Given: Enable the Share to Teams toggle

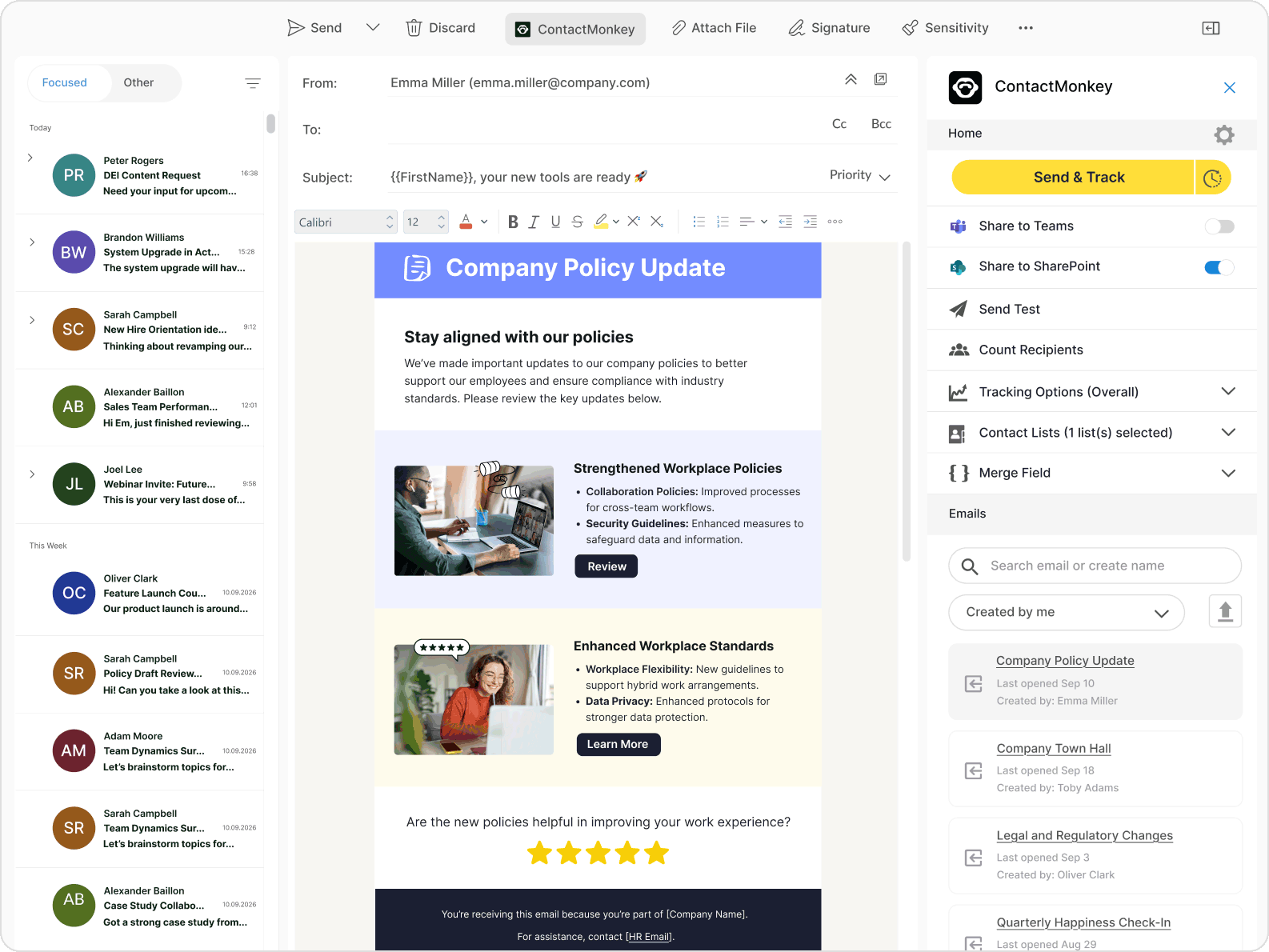Looking at the screenshot, I should pyautogui.click(x=1219, y=226).
